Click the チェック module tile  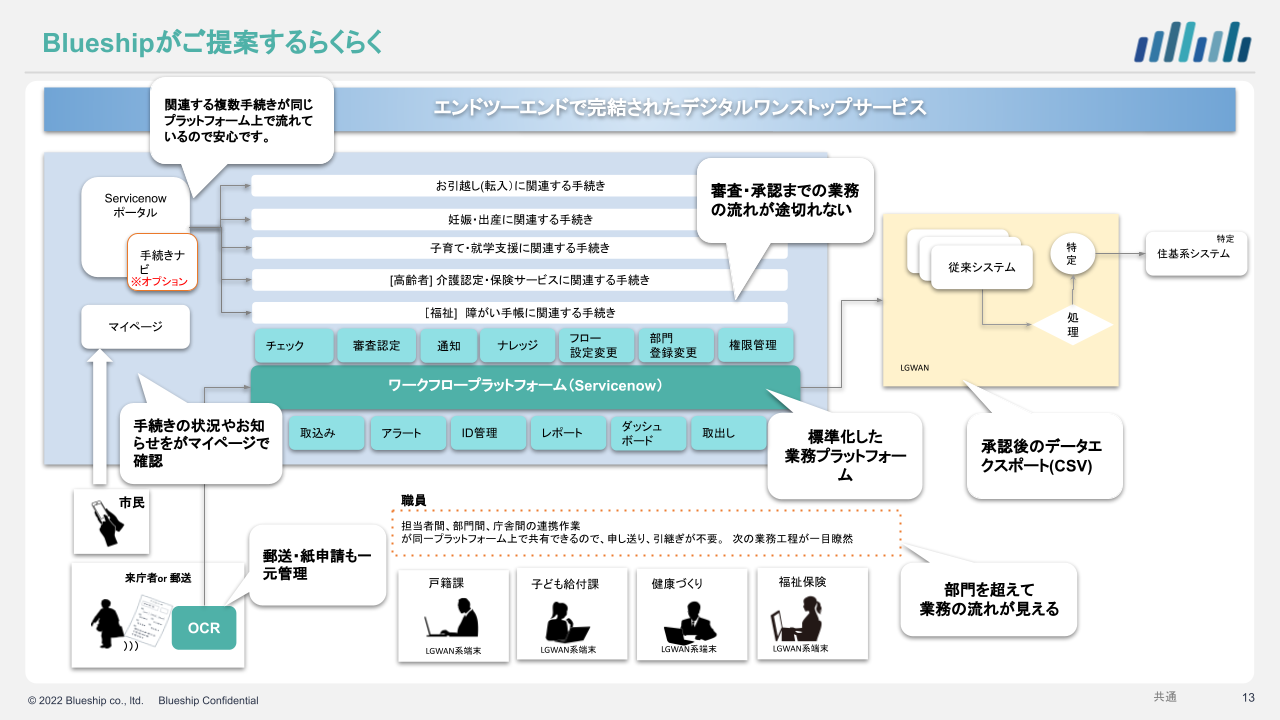(294, 345)
